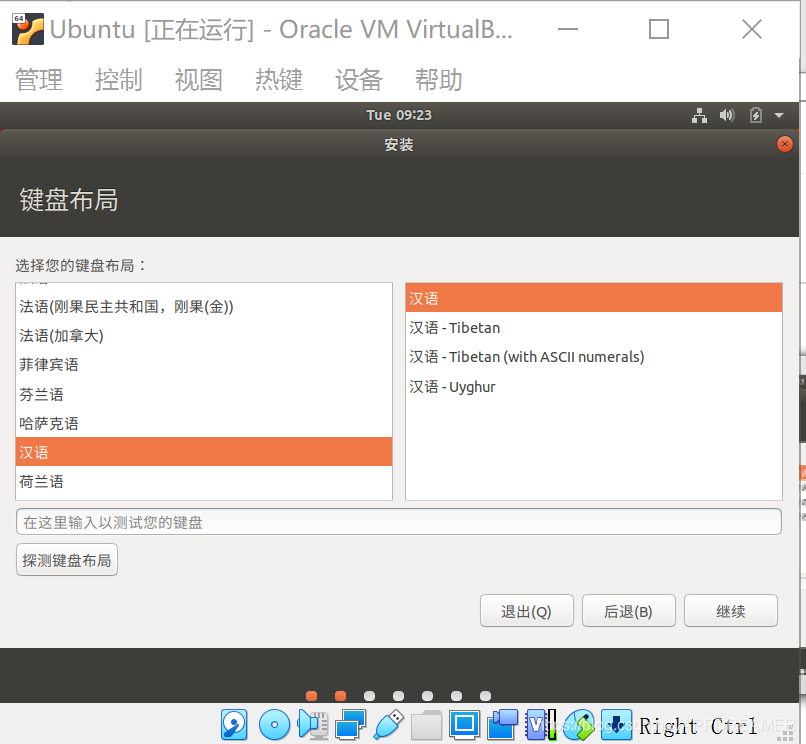Click the Ubuntu network status icon

pyautogui.click(x=699, y=115)
